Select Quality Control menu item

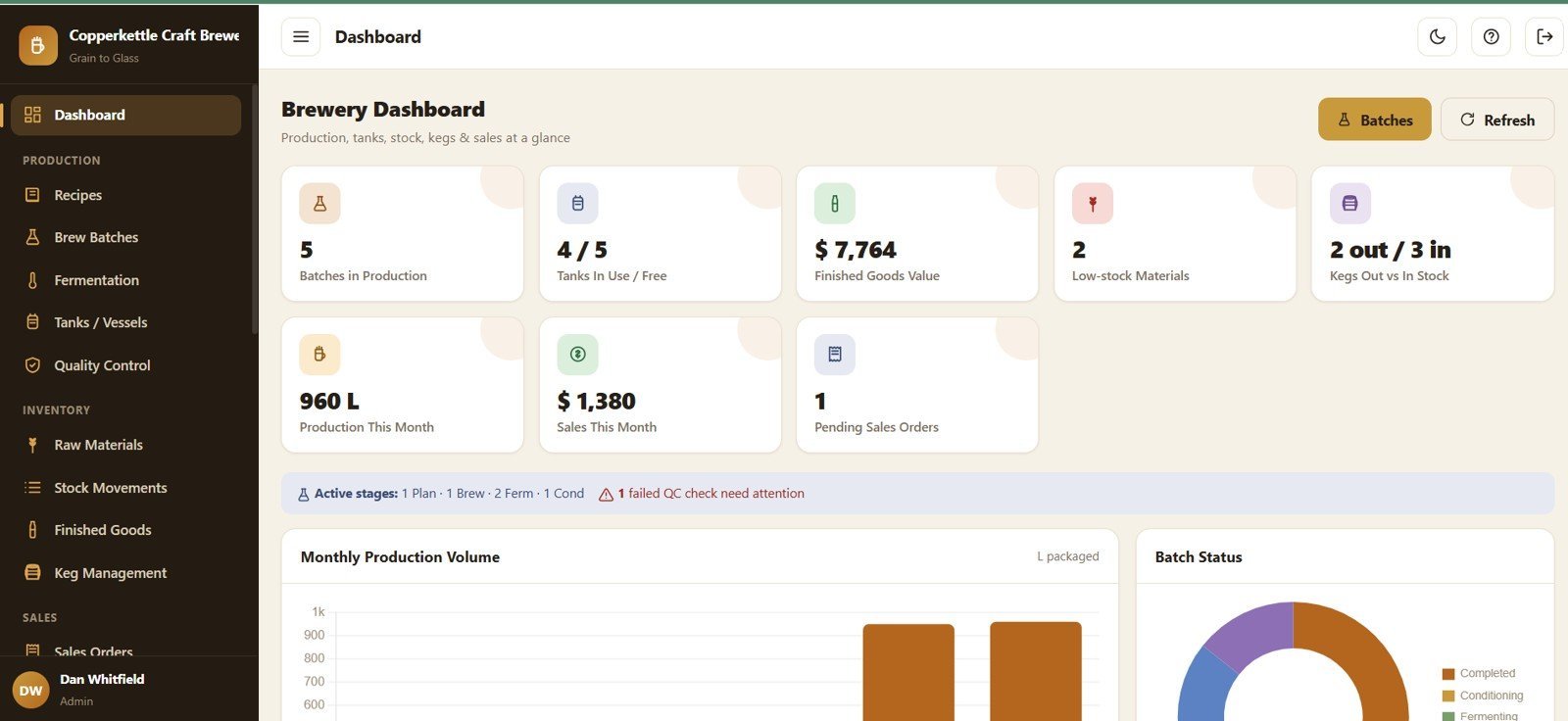[125, 365]
